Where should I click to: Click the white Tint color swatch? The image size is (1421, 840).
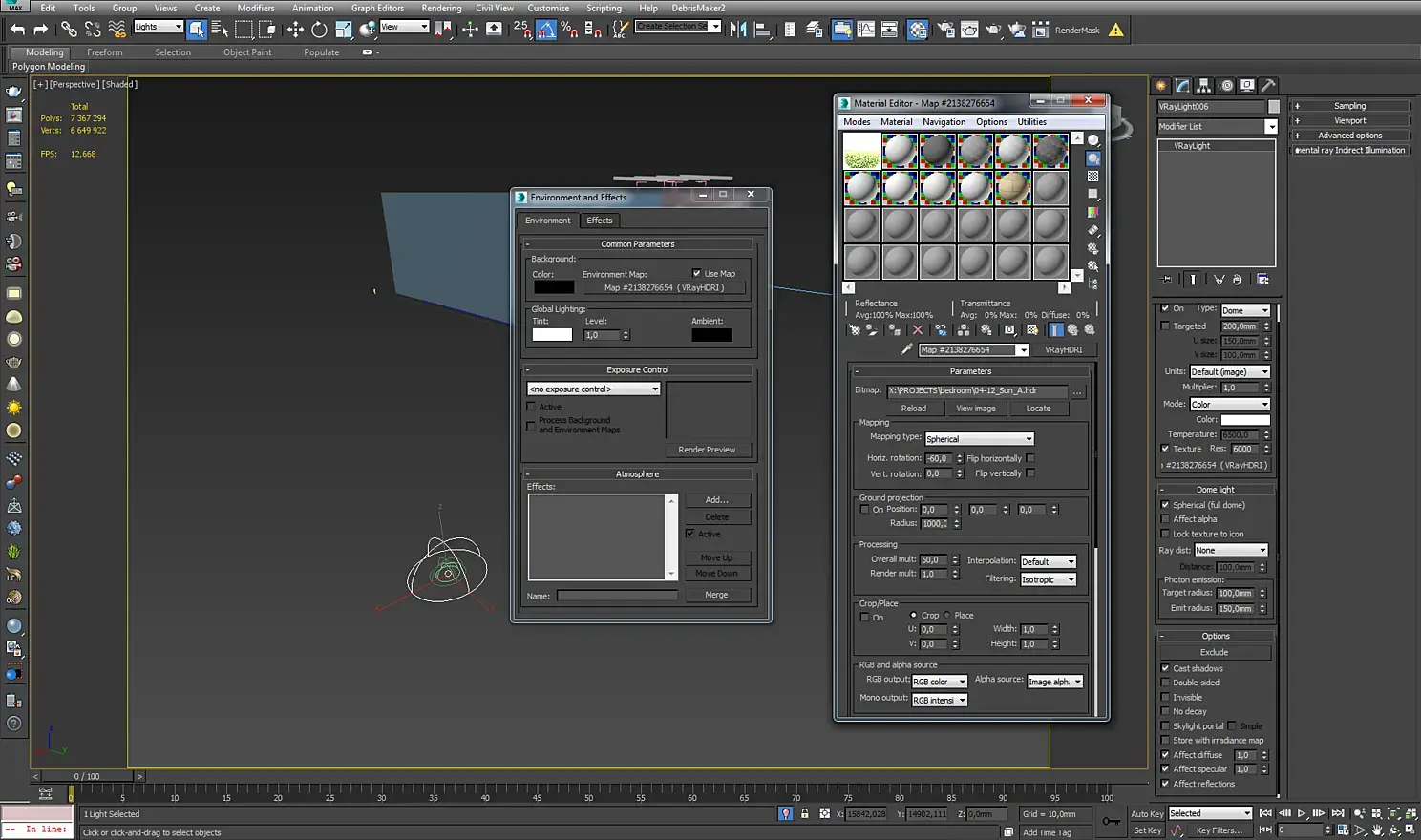(x=552, y=335)
